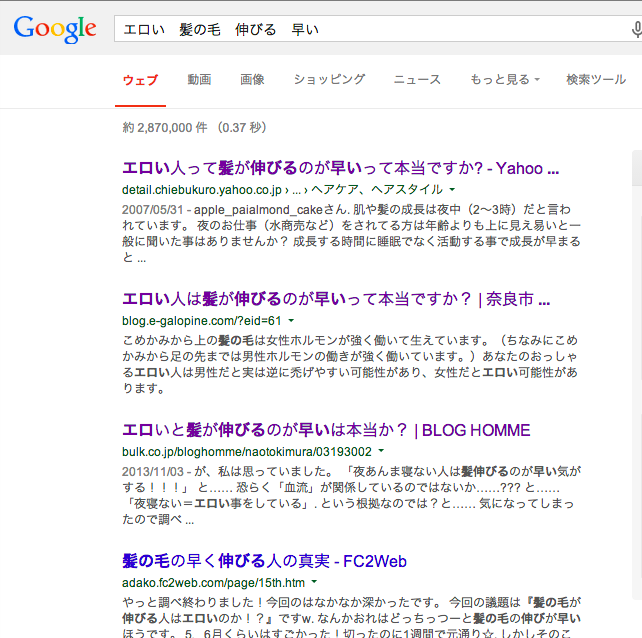Image resolution: width=642 pixels, height=638 pixels.
Task: Open the Yahoo result about エロい人 and hair
Action: pos(340,168)
